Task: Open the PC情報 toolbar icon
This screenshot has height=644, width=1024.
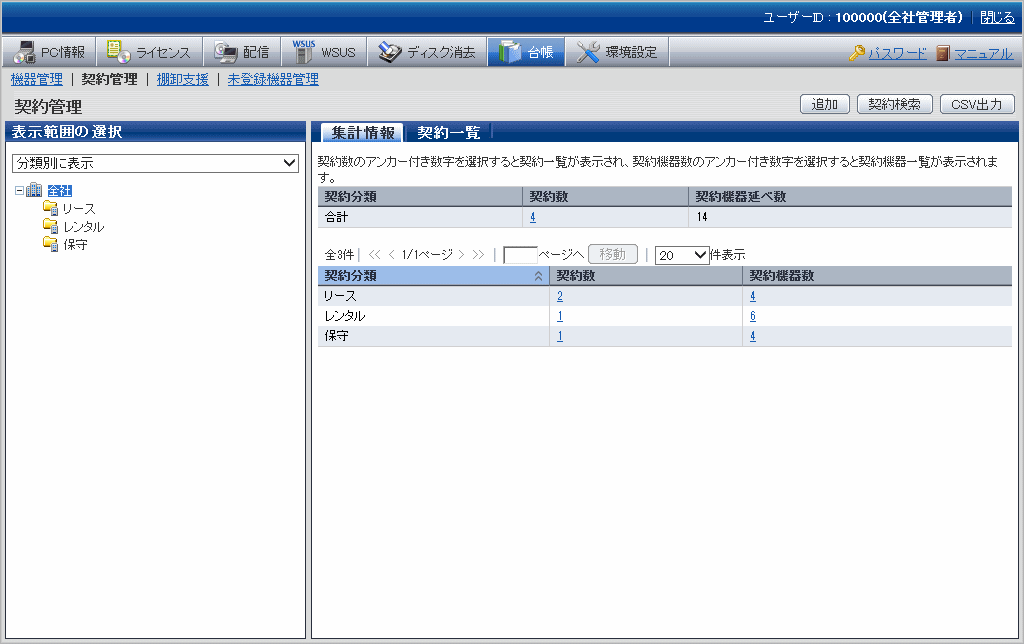Action: pyautogui.click(x=26, y=52)
